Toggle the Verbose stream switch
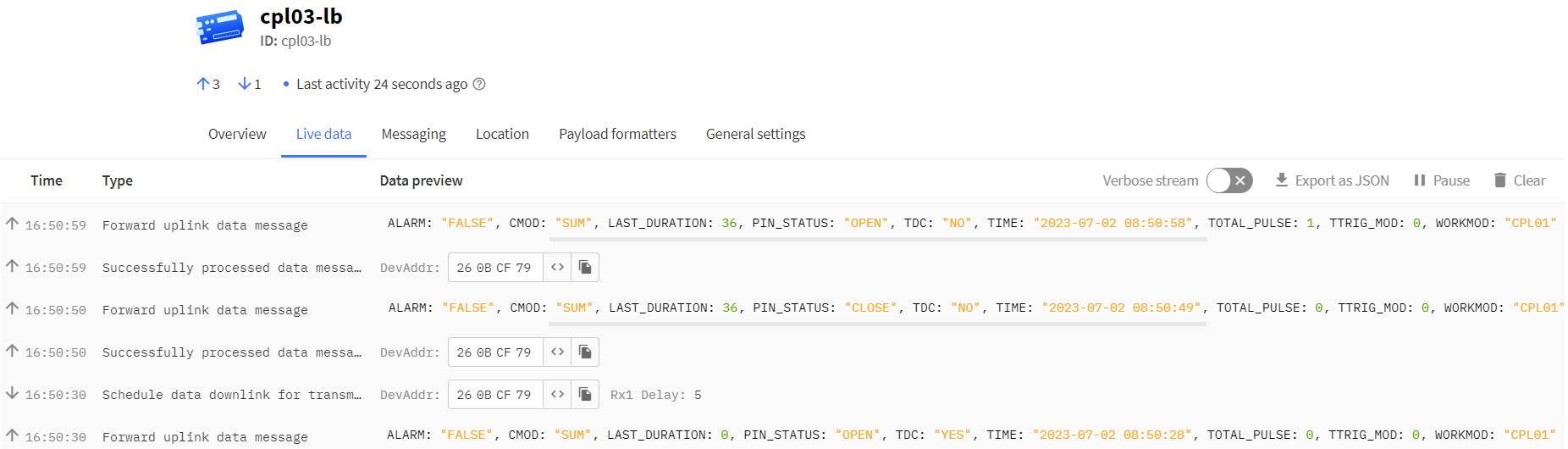The width and height of the screenshot is (1568, 449). tap(1229, 180)
